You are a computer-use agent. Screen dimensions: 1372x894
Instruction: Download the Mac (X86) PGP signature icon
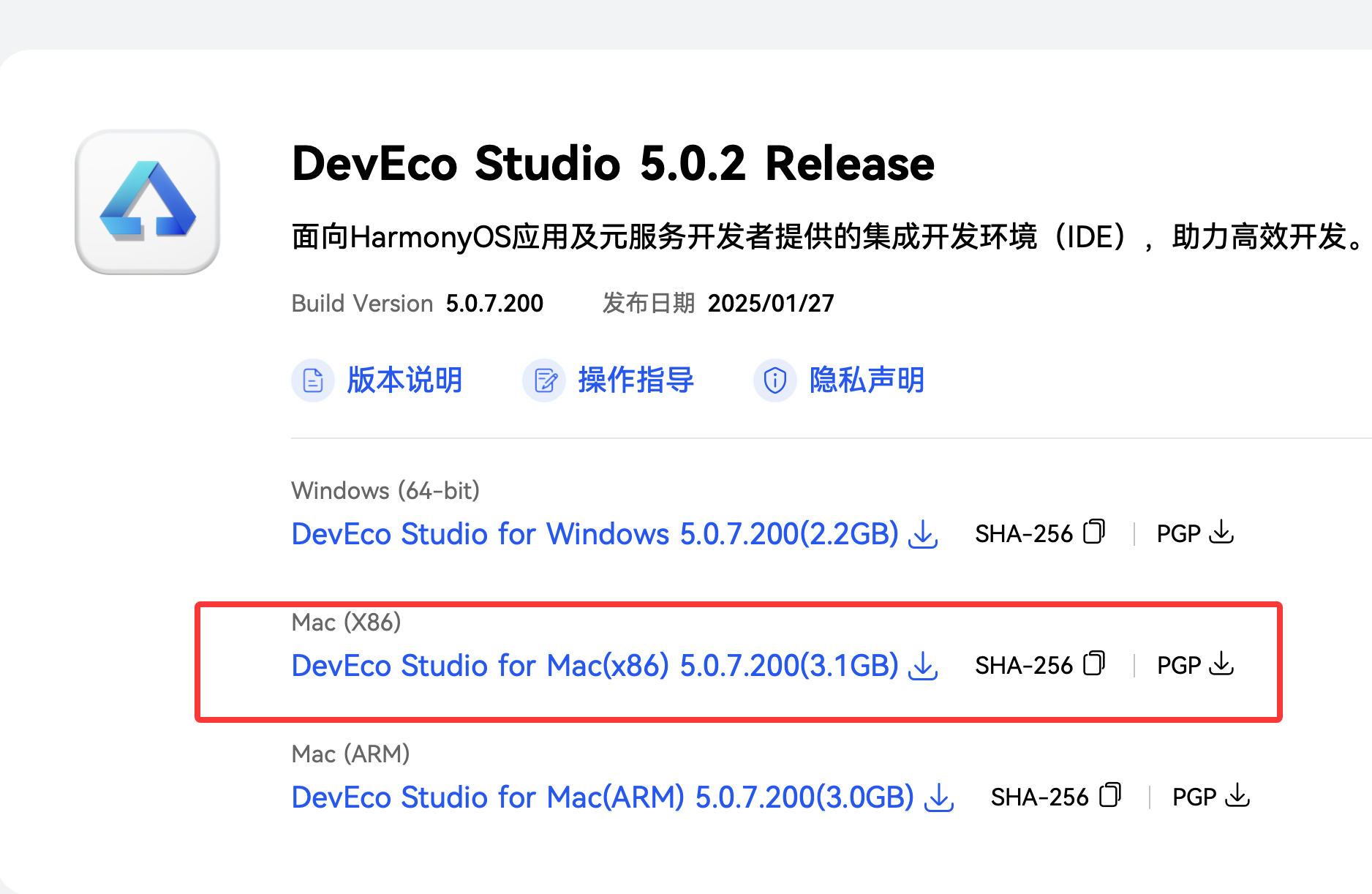coord(1221,664)
